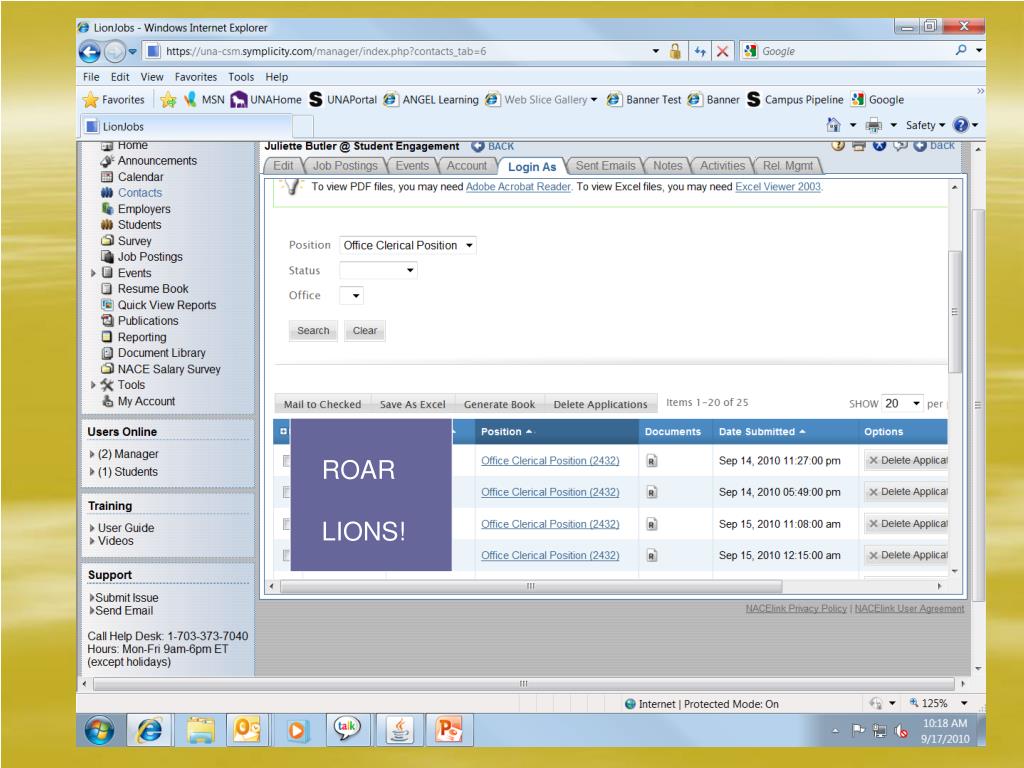Image resolution: width=1024 pixels, height=768 pixels.
Task: Click the Print icon in command bar
Action: (x=873, y=125)
